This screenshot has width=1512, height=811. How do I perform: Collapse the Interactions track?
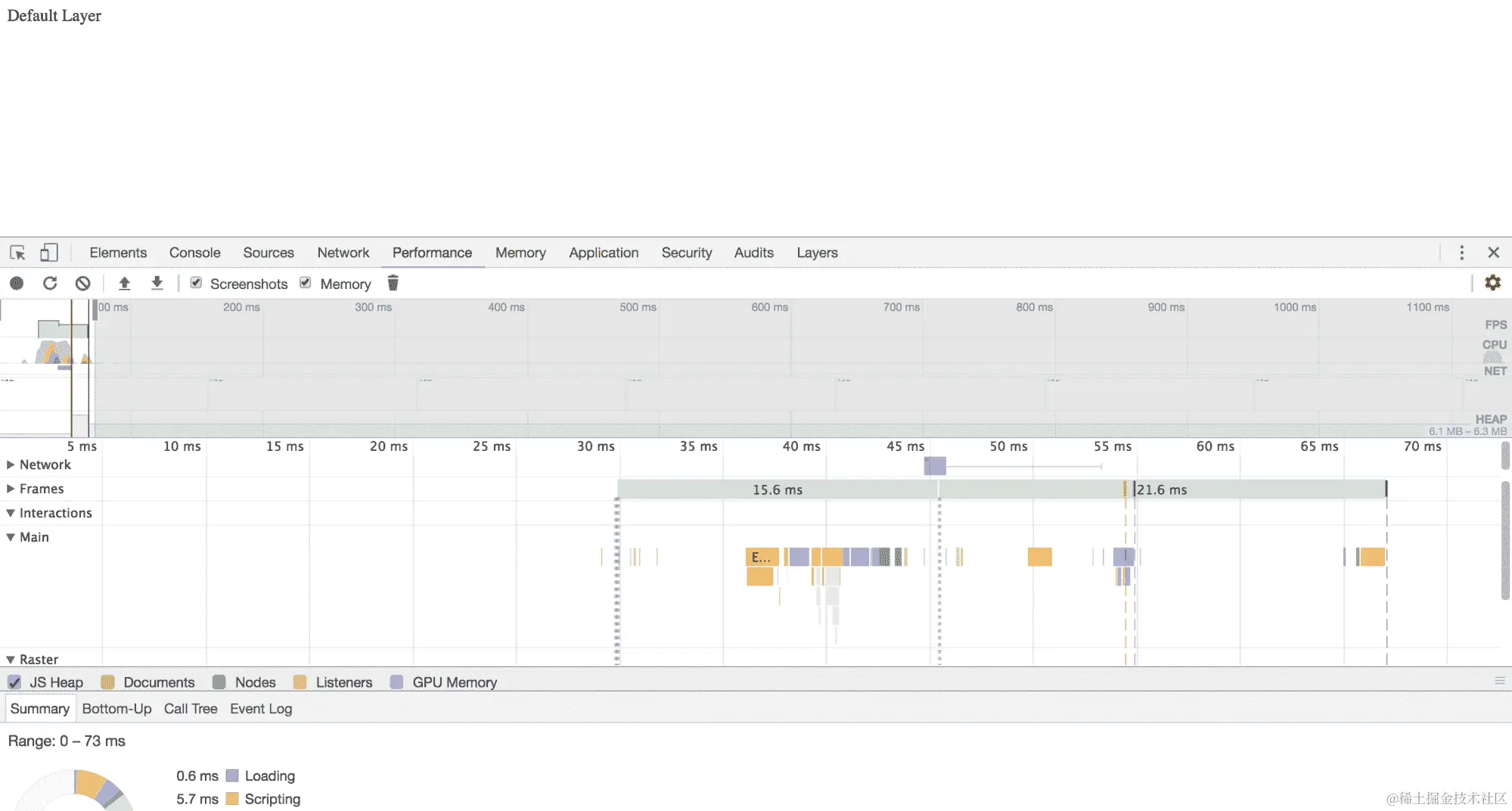(x=11, y=513)
